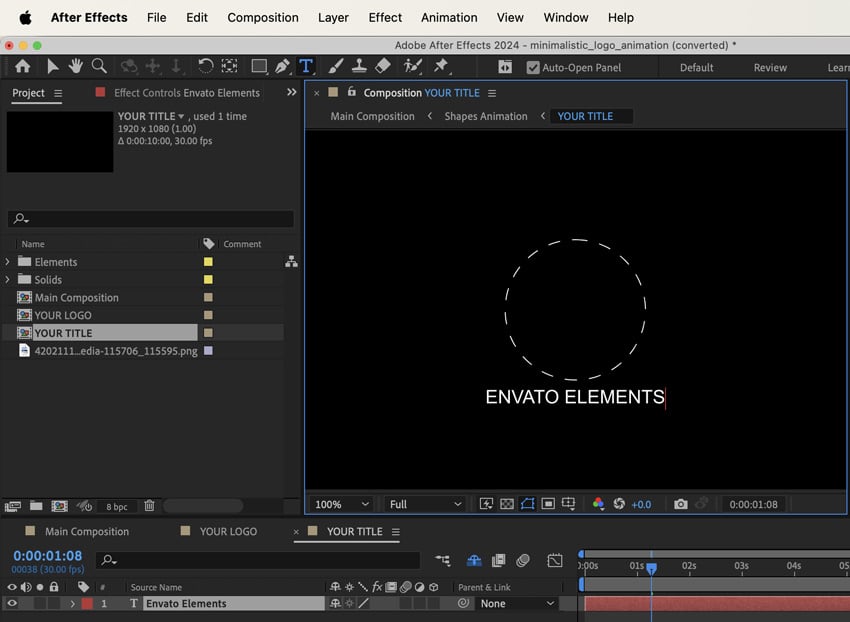Switch to the Review workspace

[x=770, y=67]
